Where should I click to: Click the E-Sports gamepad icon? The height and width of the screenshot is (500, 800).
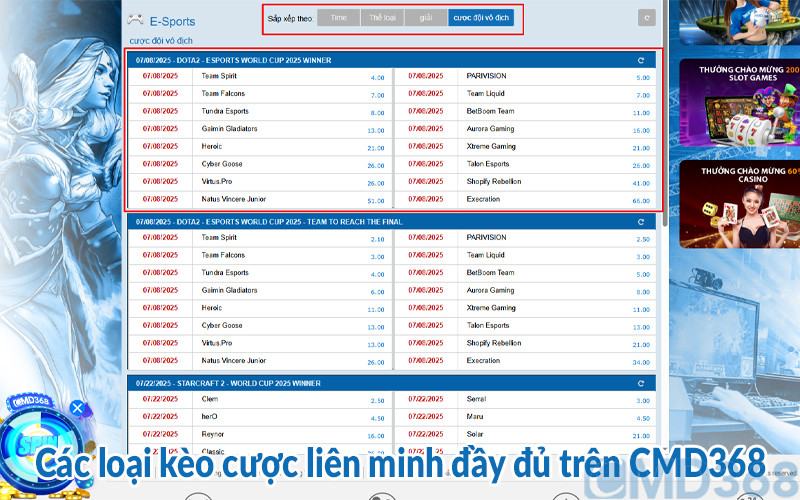coord(135,20)
